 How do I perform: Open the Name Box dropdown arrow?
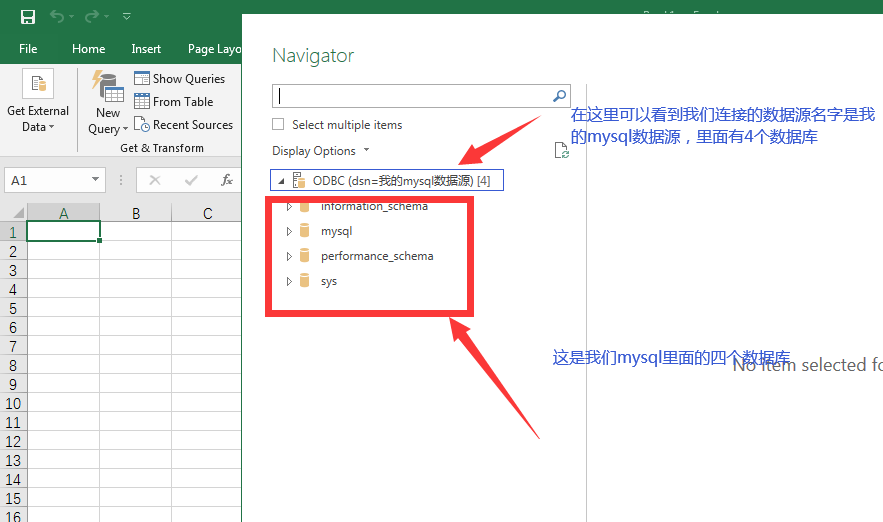(95, 180)
